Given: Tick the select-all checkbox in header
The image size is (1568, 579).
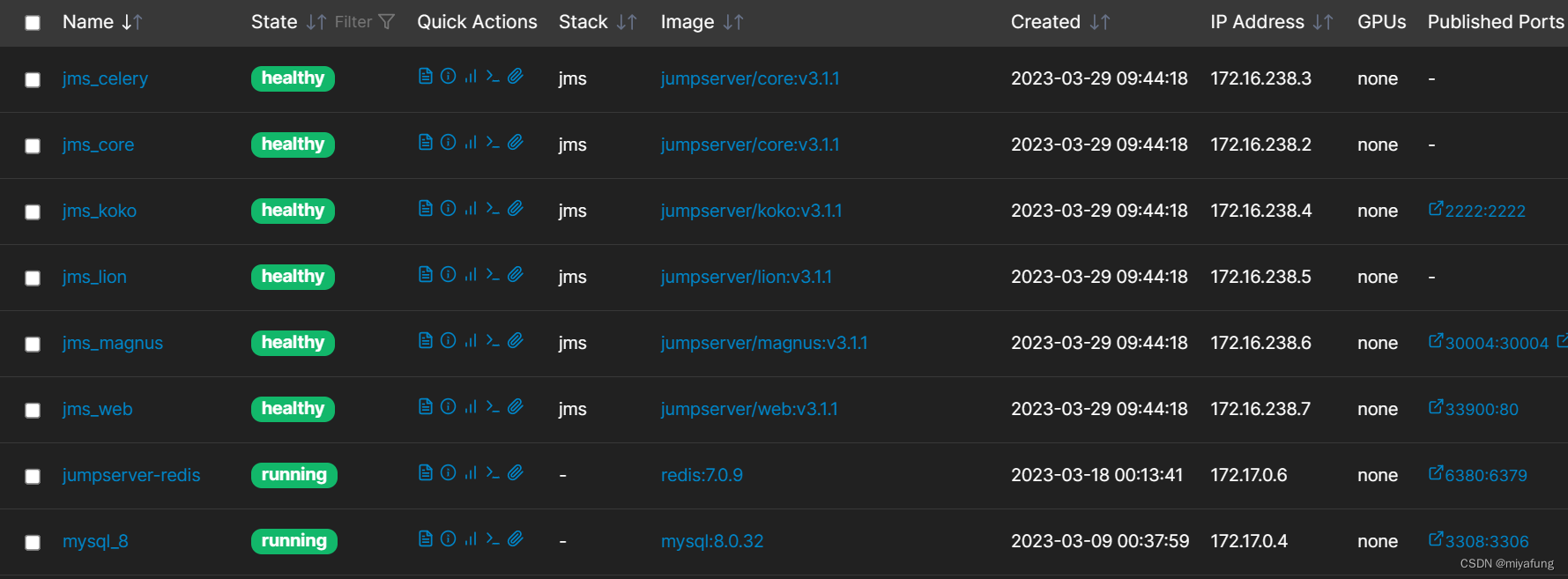Looking at the screenshot, I should tap(33, 22).
